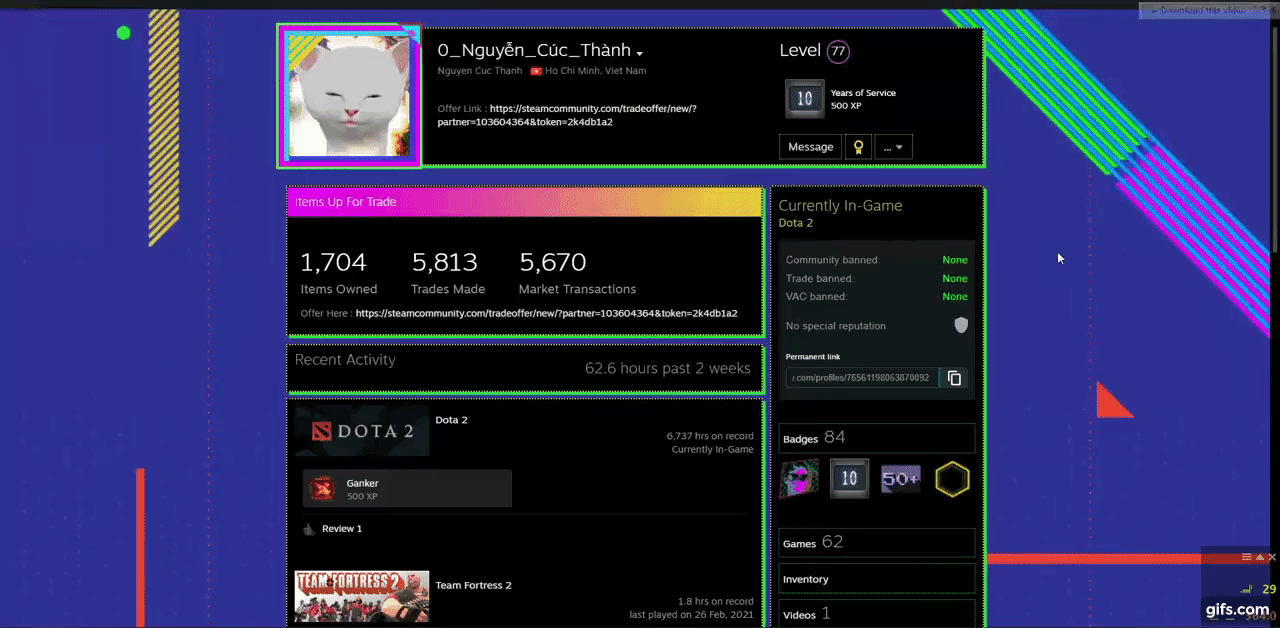Click "1.8 hrs on record" text

point(715,601)
